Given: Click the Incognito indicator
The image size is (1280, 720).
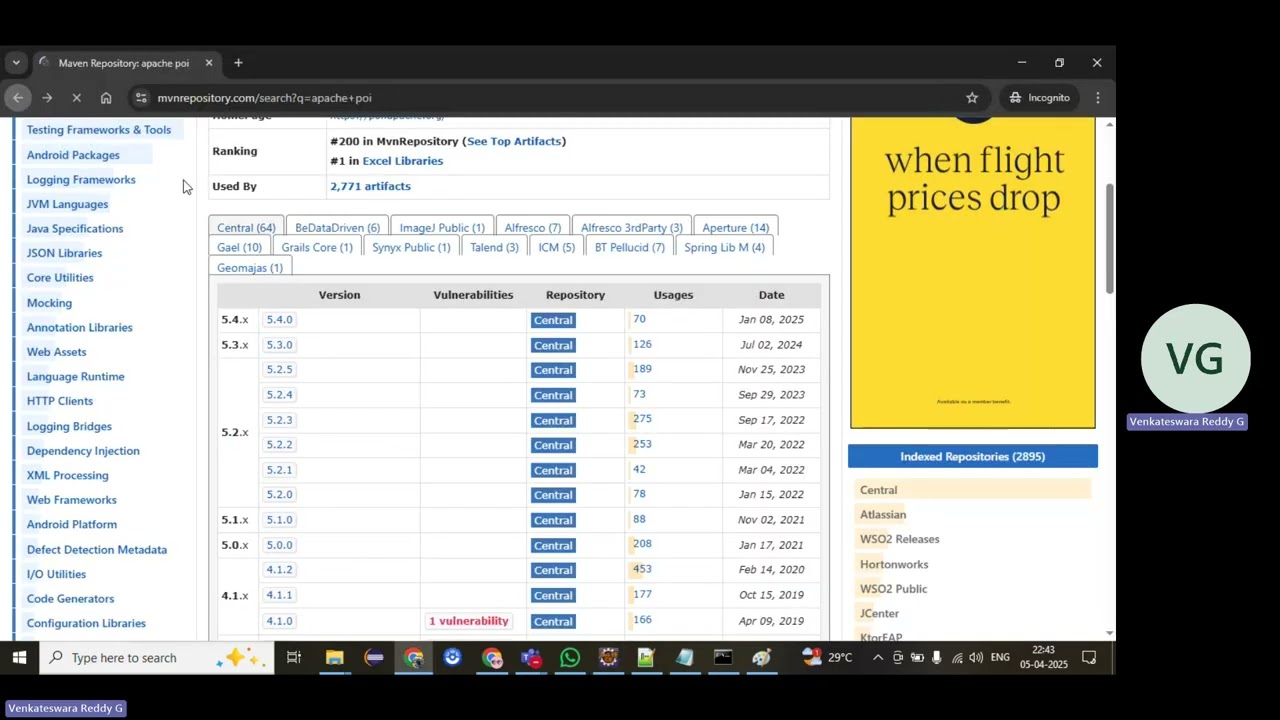Looking at the screenshot, I should pos(1040,98).
